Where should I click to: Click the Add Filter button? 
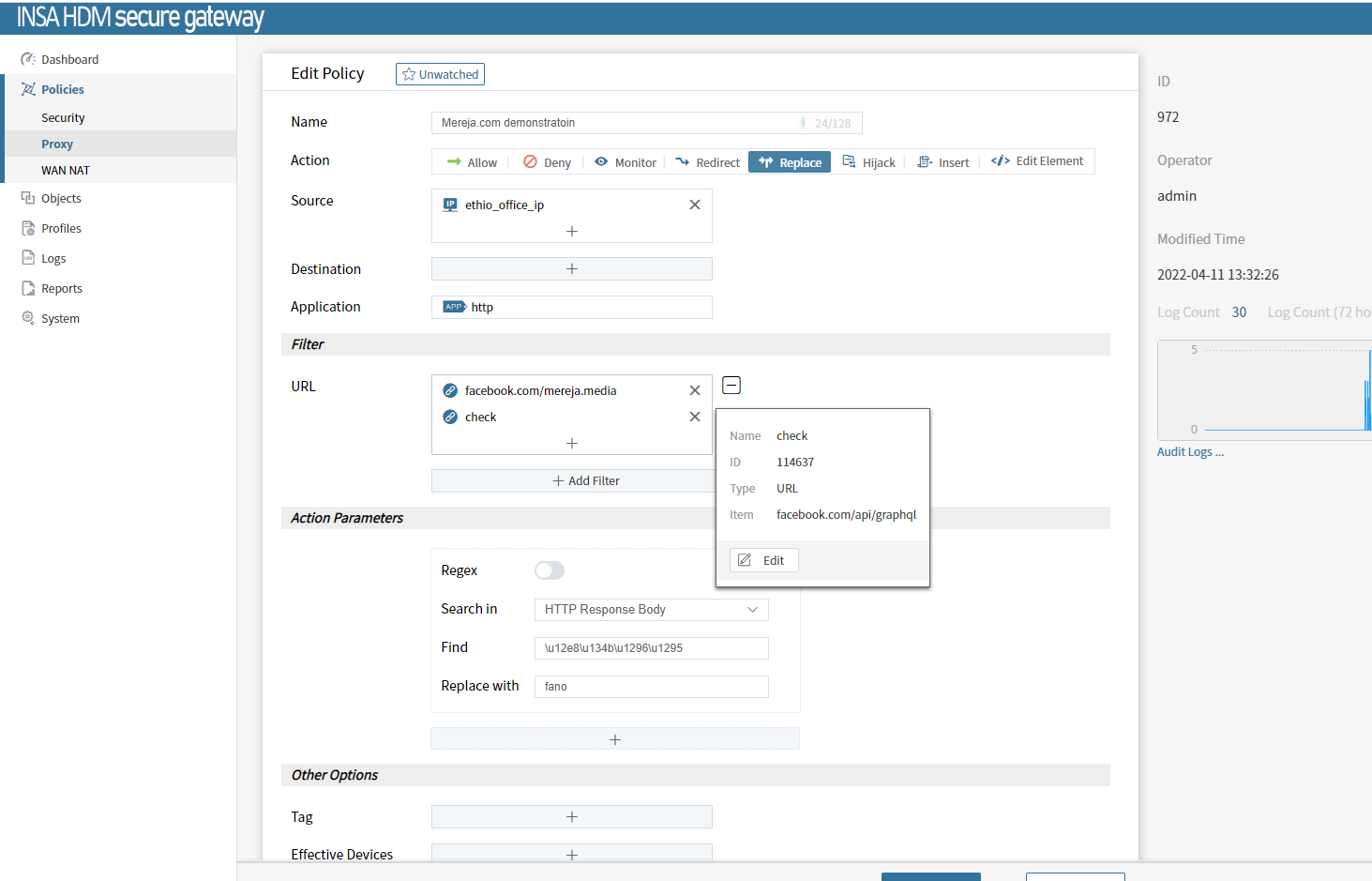click(586, 480)
